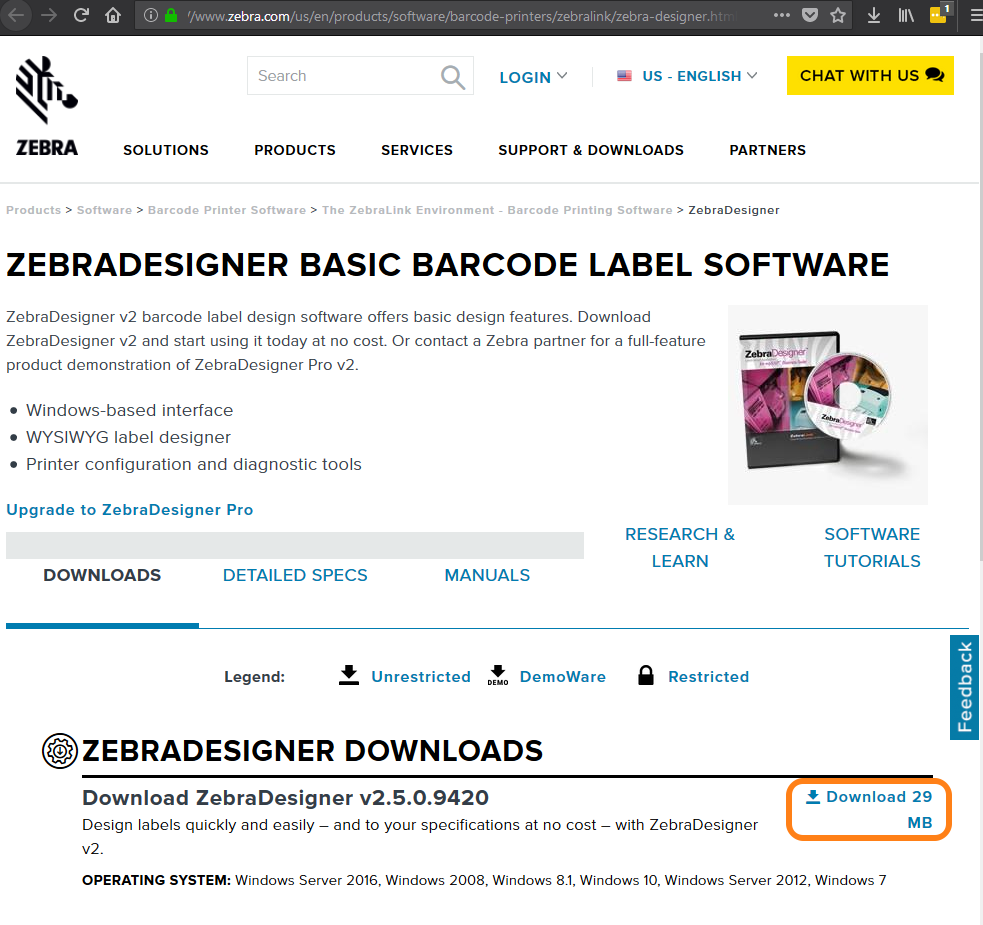Click into the Search input field
This screenshot has height=925, width=983.
[340, 76]
